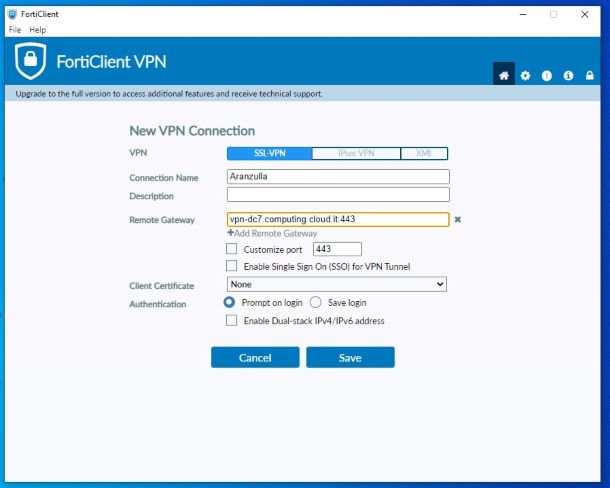
Task: Select Prompt on login radio button
Action: [229, 302]
